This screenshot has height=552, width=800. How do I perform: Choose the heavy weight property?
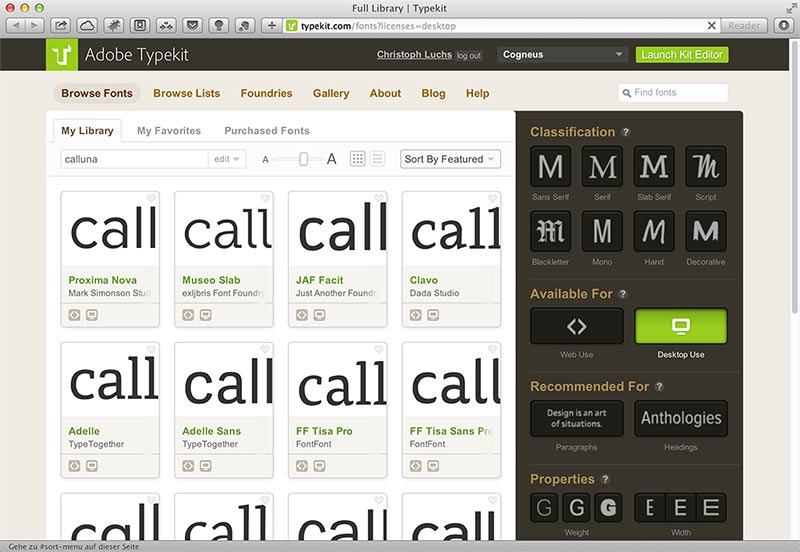[608, 508]
